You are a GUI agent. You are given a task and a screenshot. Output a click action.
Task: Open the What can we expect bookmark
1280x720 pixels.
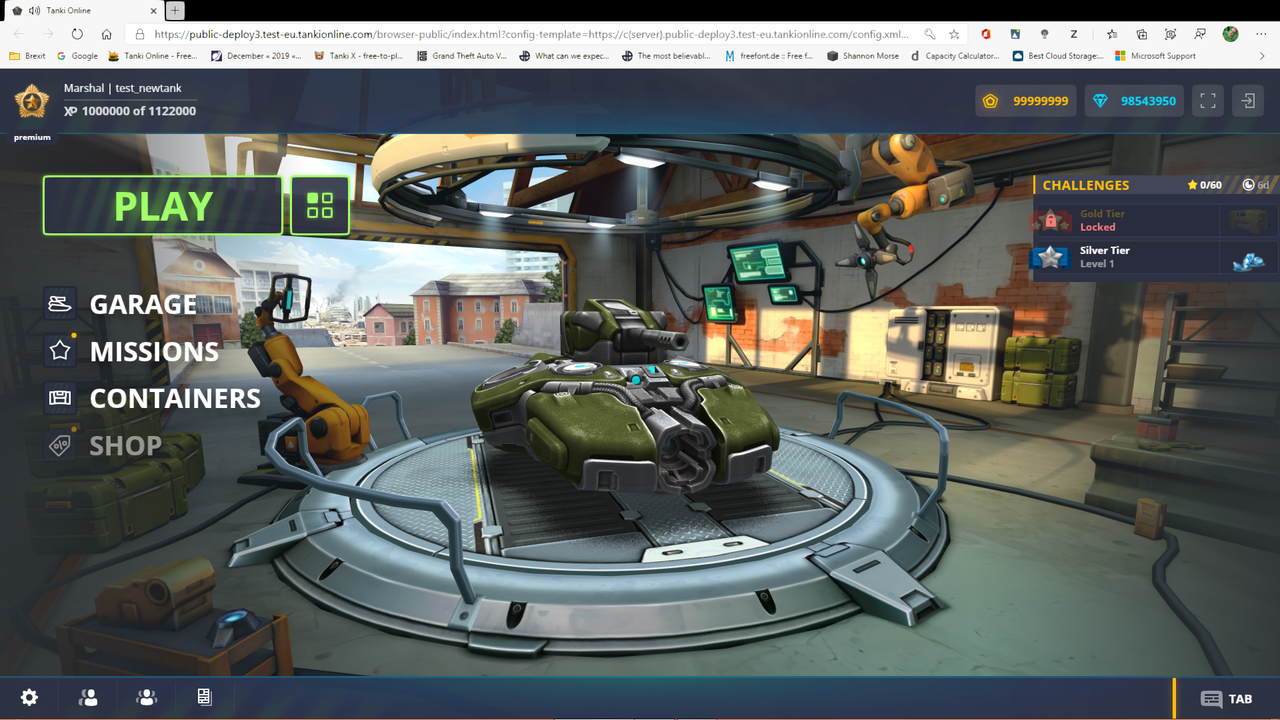pyautogui.click(x=566, y=56)
